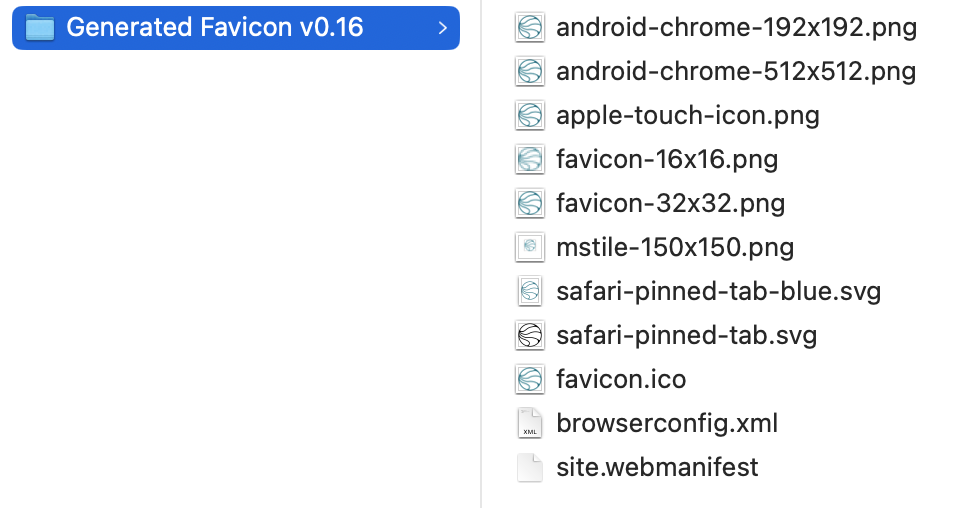Click the blue folder icon
968x508 pixels.
coord(40,28)
